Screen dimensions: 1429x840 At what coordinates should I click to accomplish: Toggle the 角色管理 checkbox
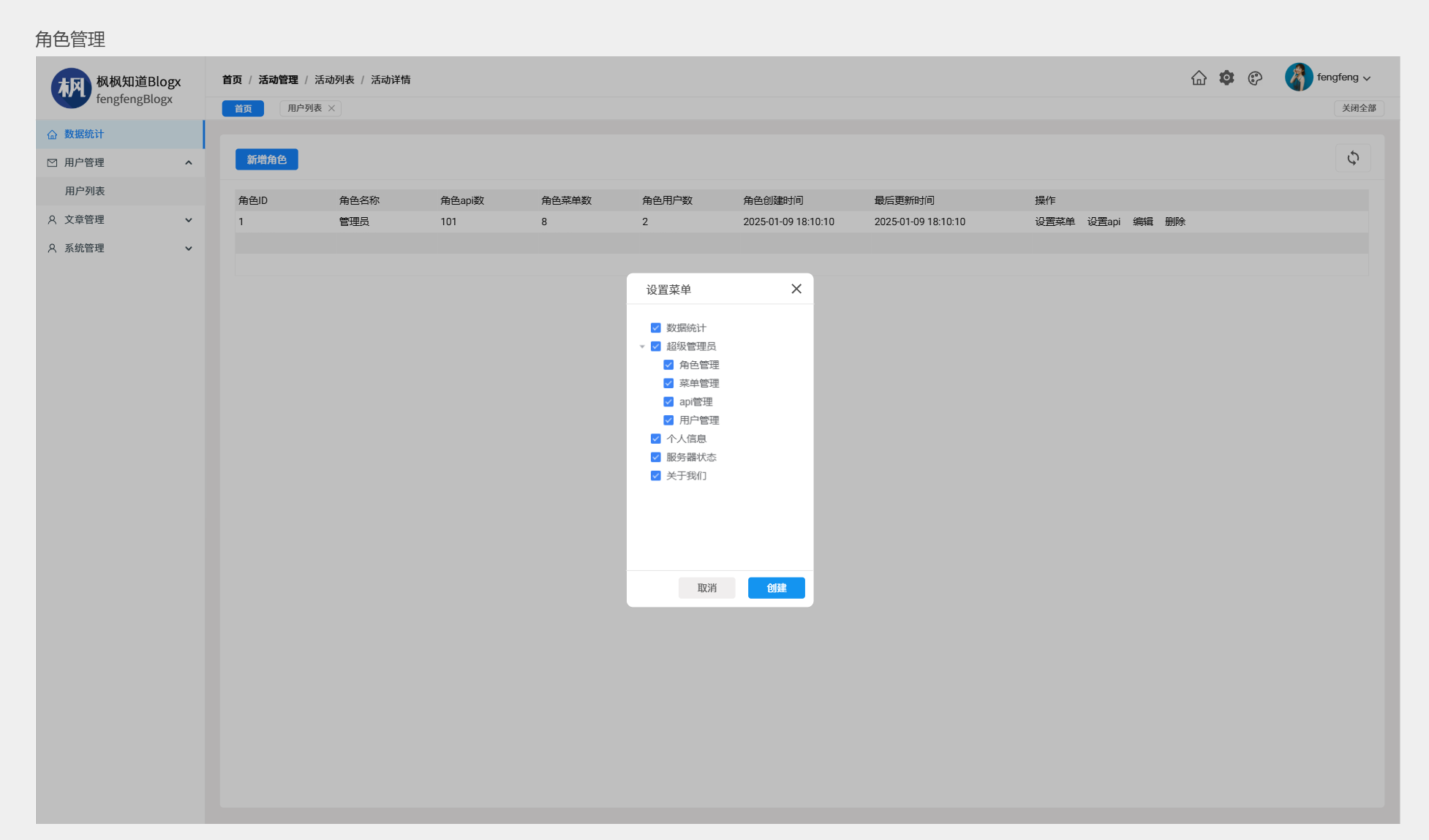click(668, 365)
